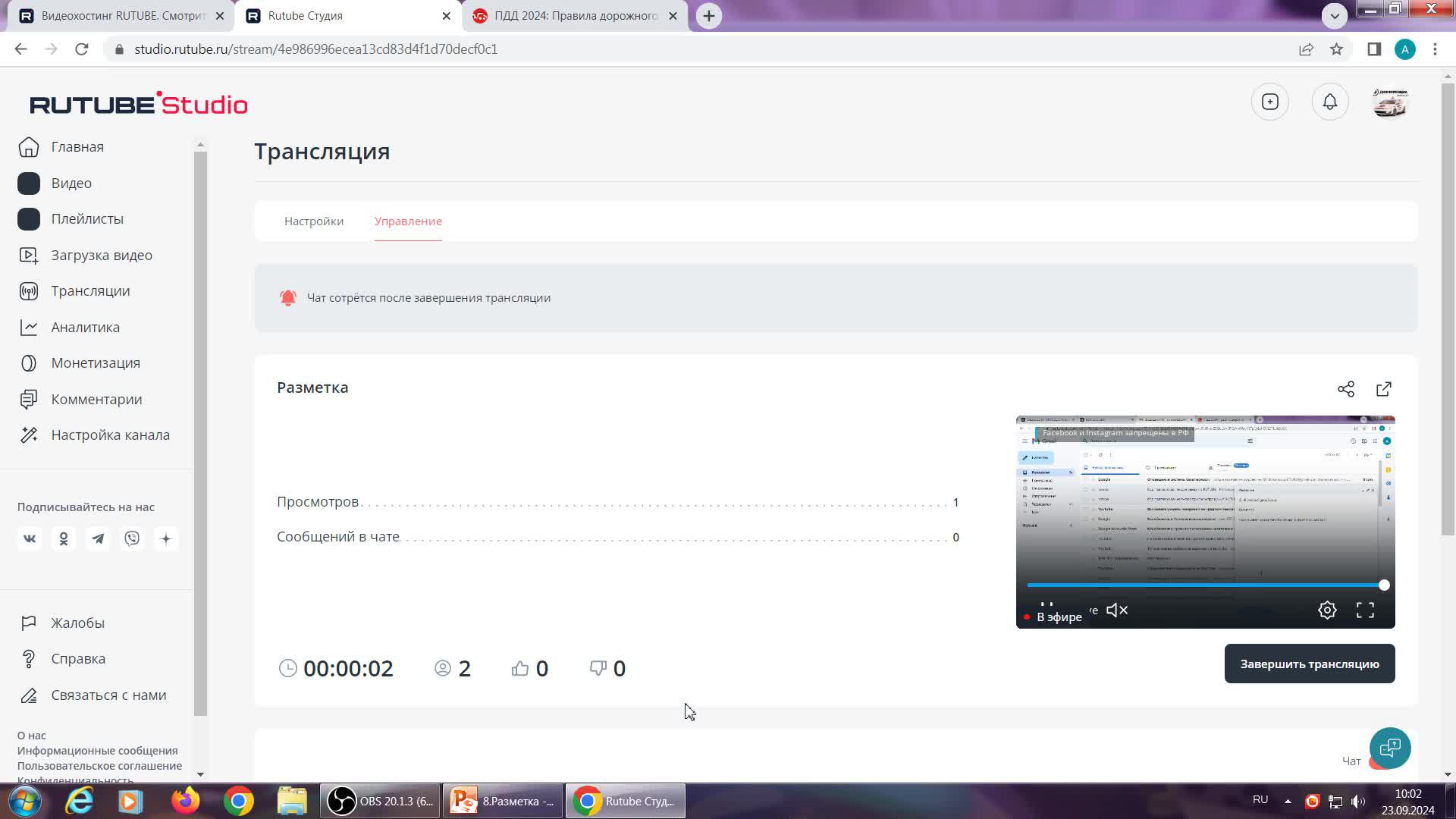
Task: Click the notifications bell icon
Action: [x=1329, y=102]
